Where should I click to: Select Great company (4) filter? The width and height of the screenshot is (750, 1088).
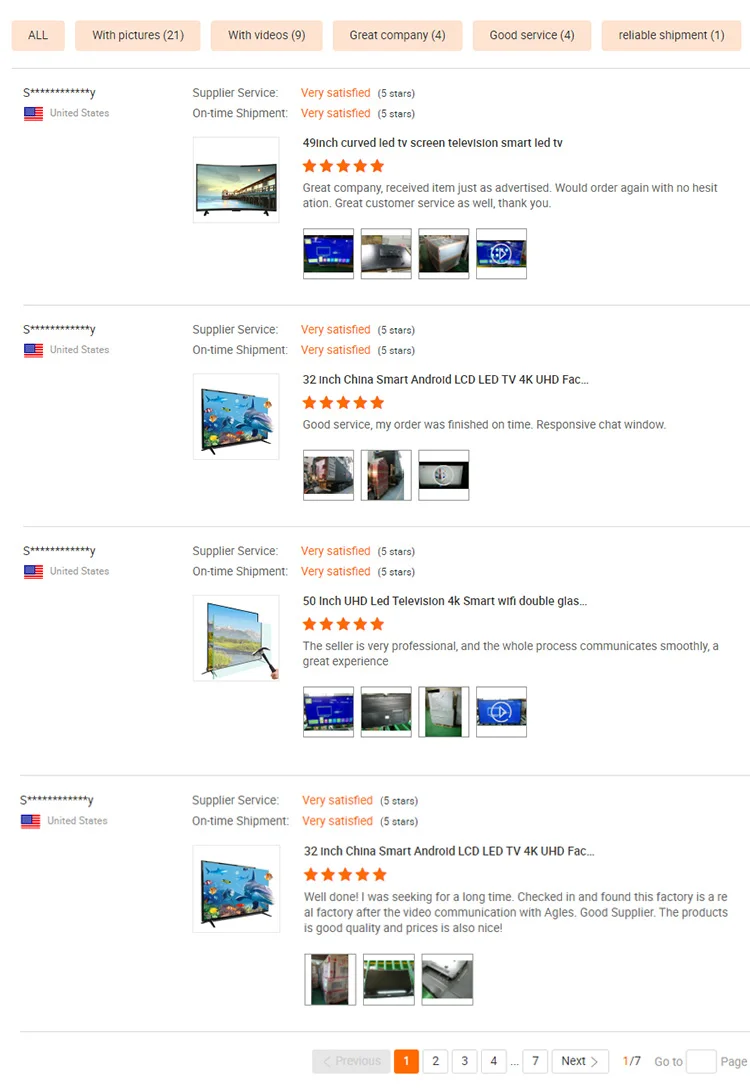[x=398, y=35]
